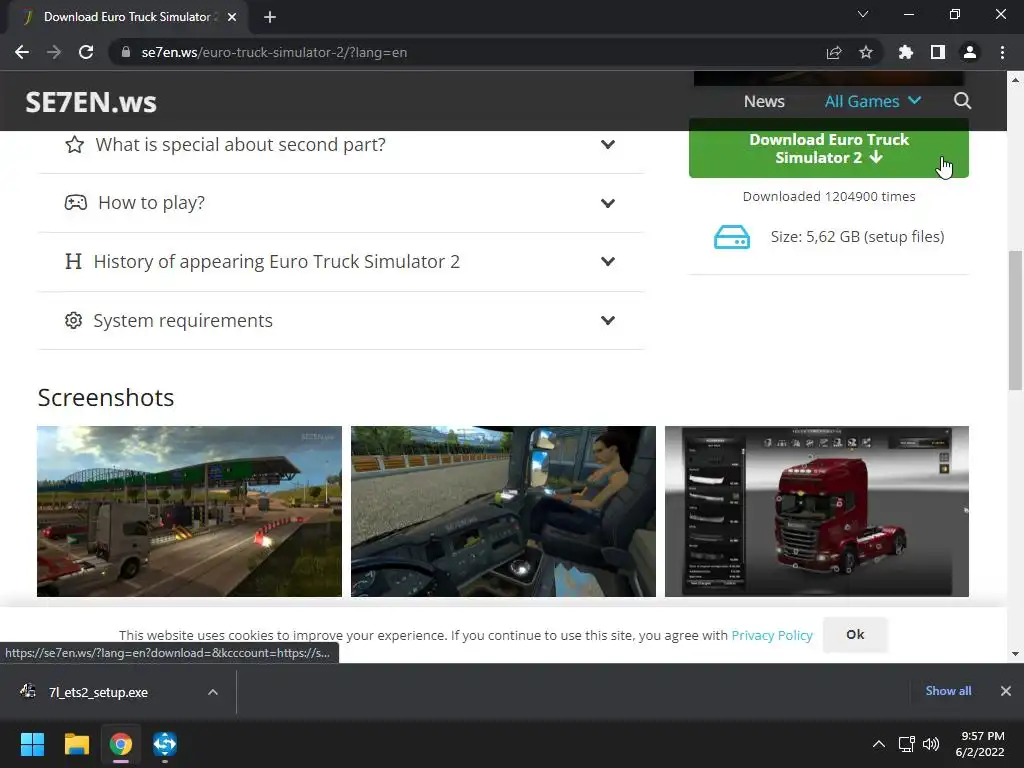Click the scrollbar up arrow
1024x768 pixels.
(x=1015, y=80)
